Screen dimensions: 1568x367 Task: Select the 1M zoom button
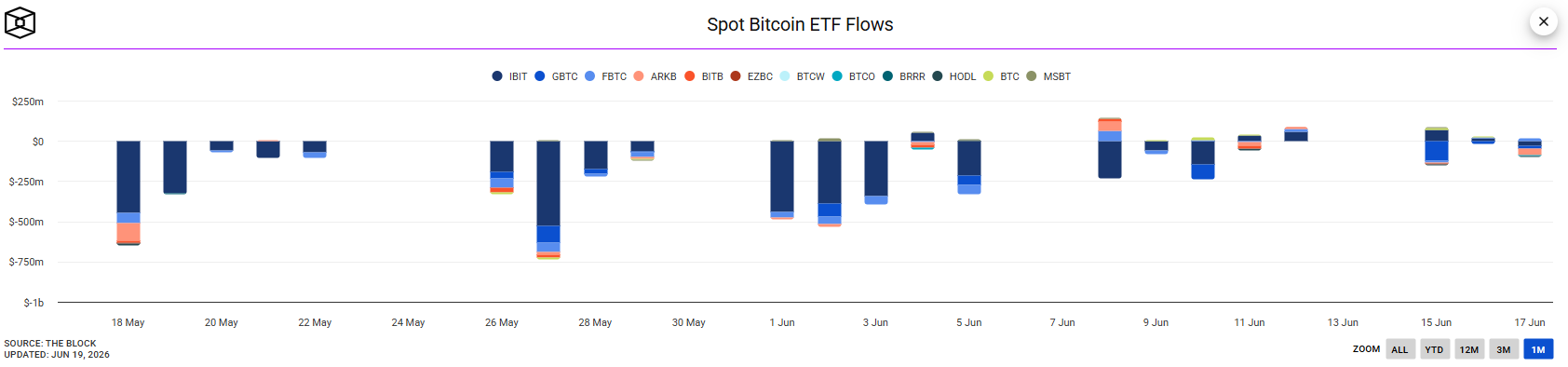(1538, 349)
